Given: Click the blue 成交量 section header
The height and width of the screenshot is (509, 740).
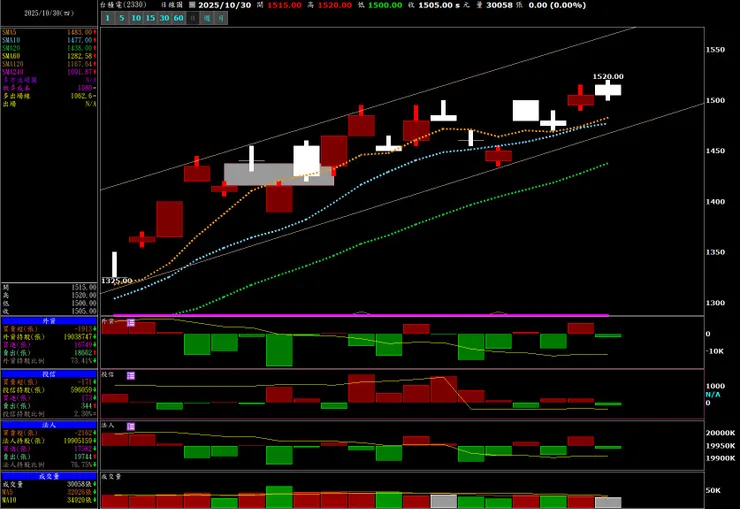Looking at the screenshot, I should 49,476.
